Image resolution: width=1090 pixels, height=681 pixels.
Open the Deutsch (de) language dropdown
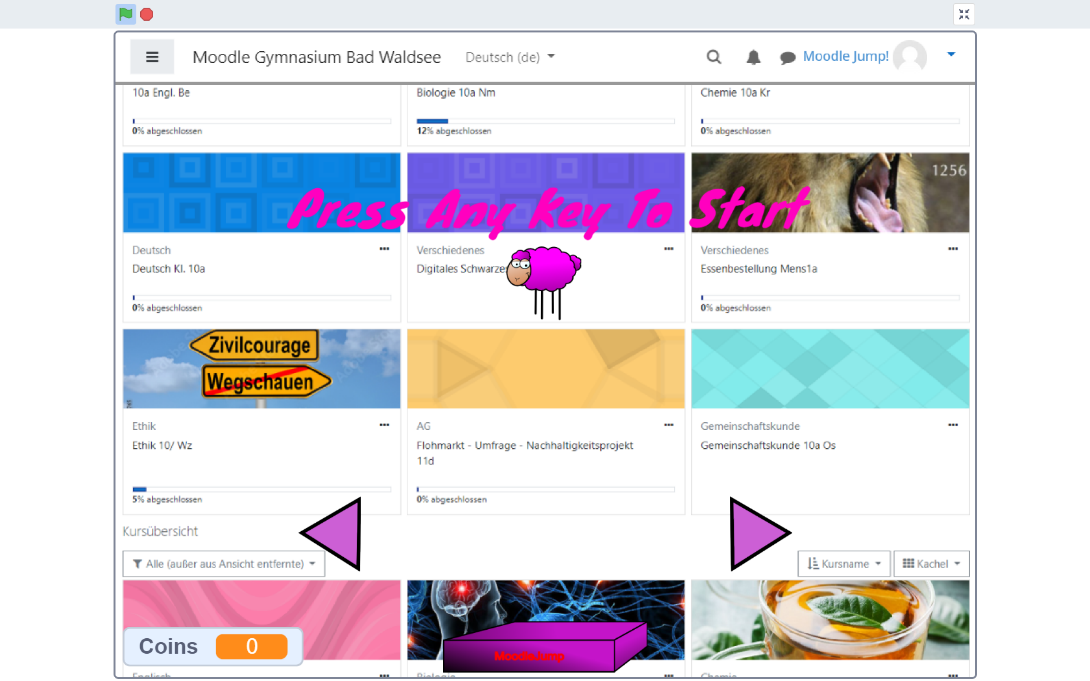click(510, 57)
